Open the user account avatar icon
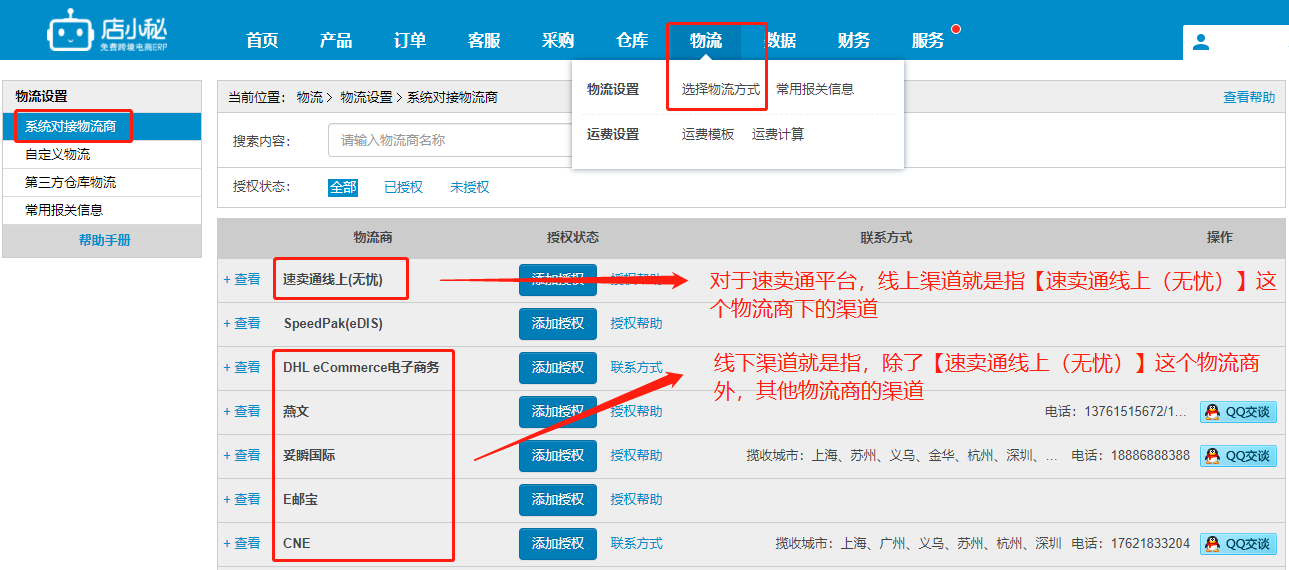 tap(1201, 42)
